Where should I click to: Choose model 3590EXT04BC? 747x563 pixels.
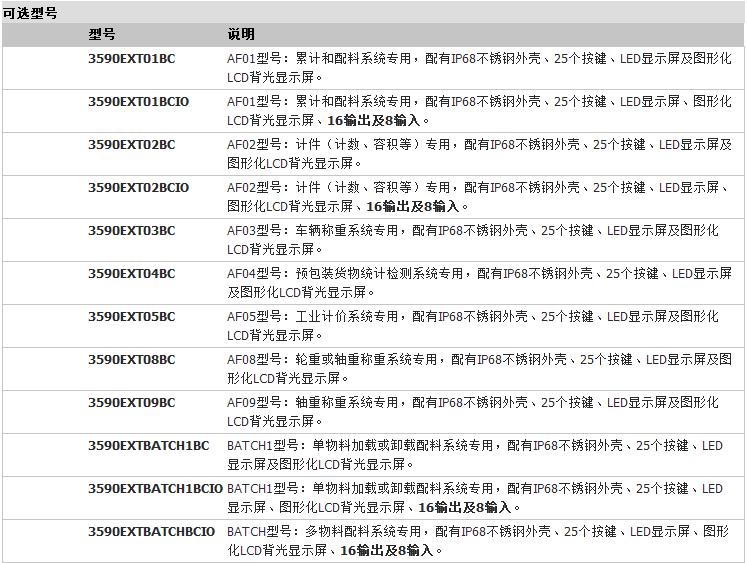pyautogui.click(x=131, y=274)
